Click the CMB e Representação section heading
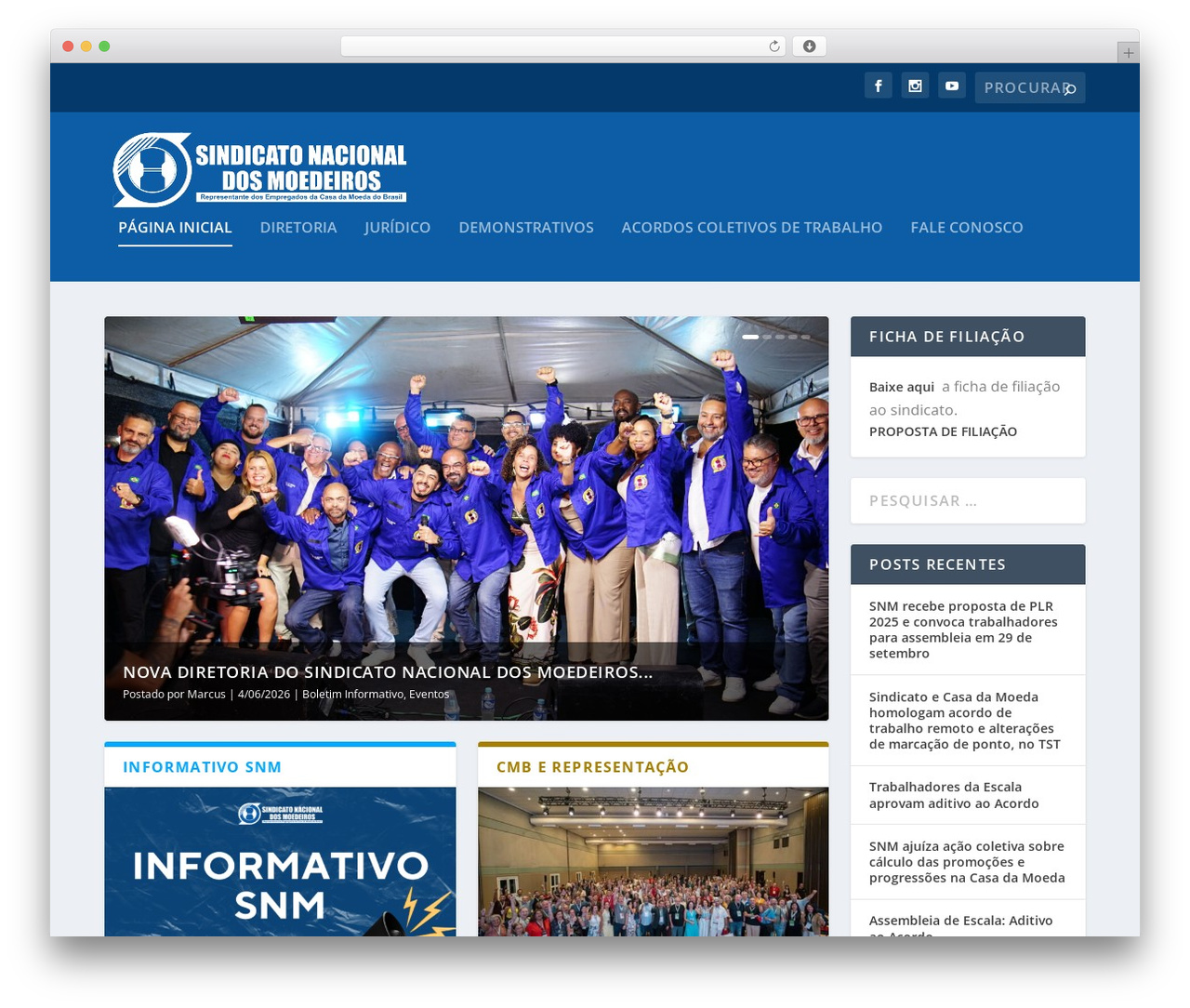Screen dimensions: 1190x1008 [592, 767]
